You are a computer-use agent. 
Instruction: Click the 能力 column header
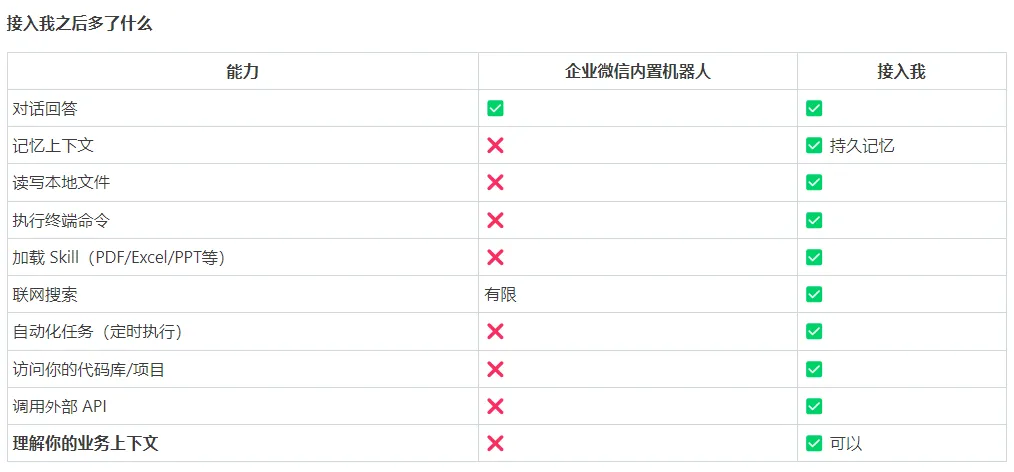click(x=243, y=71)
